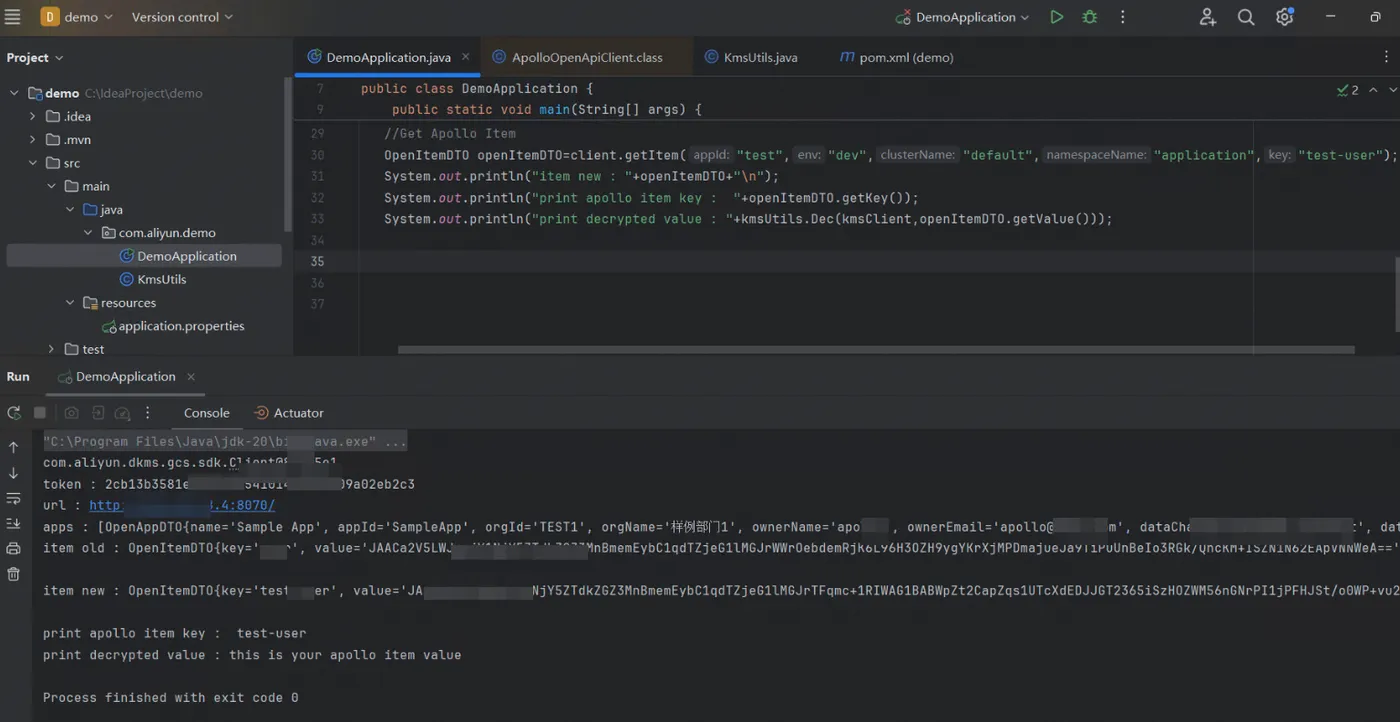Place cursor on empty line 35
Screen dimensions: 1400x722
click(846, 261)
